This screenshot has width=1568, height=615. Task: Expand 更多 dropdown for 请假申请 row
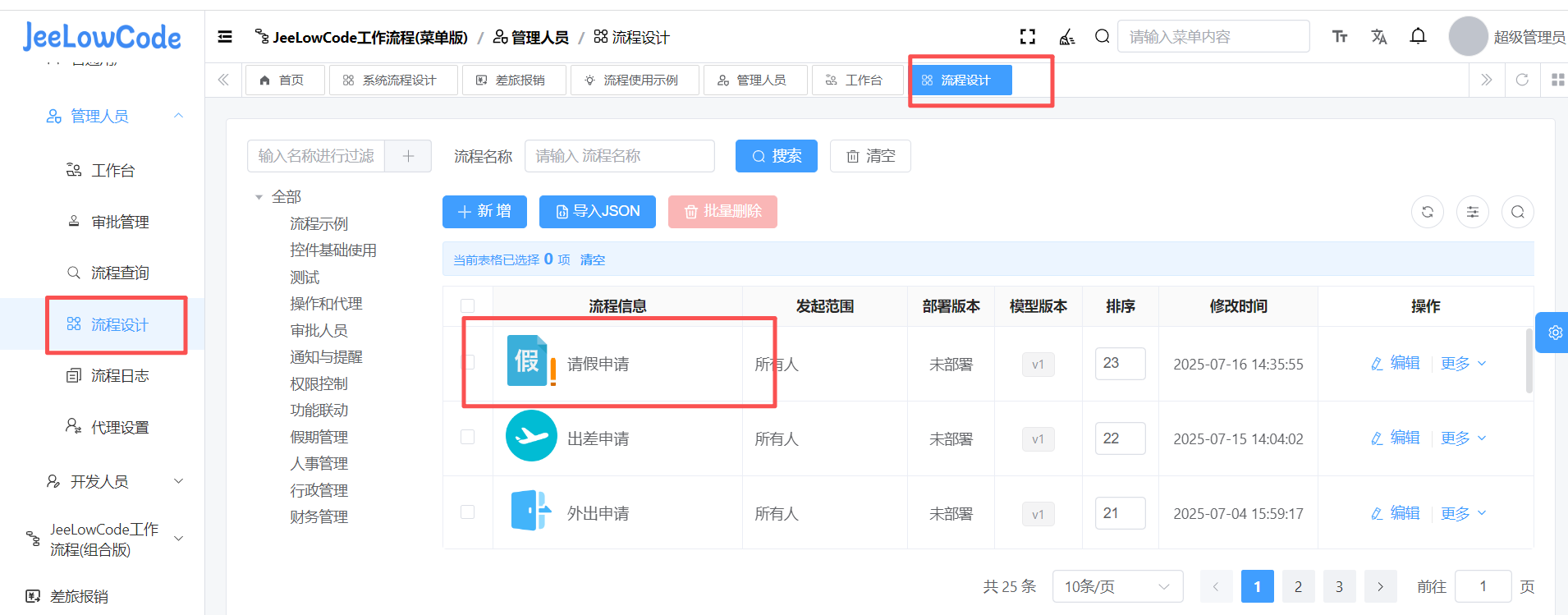click(1463, 364)
